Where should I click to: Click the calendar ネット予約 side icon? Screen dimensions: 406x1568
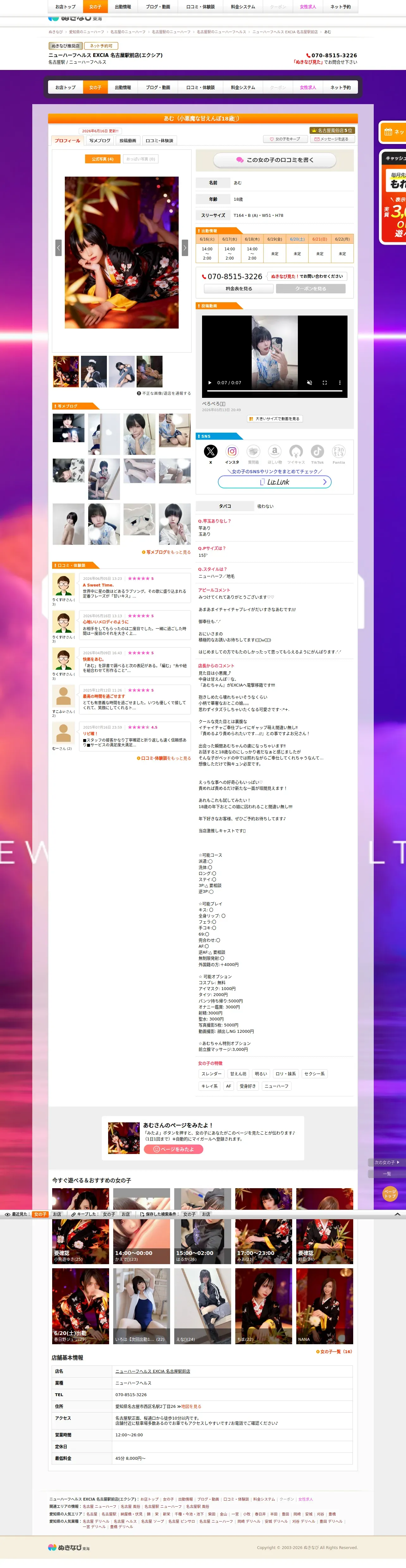click(x=388, y=132)
